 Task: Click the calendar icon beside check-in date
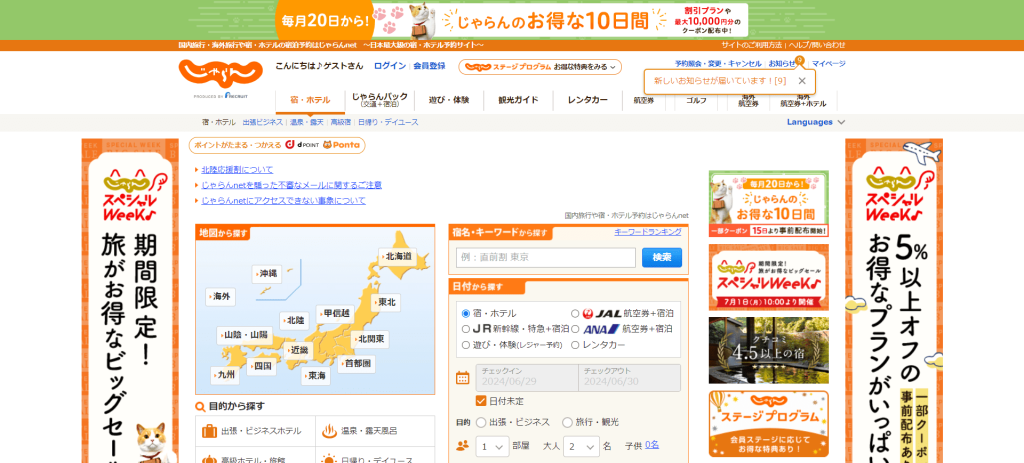462,377
